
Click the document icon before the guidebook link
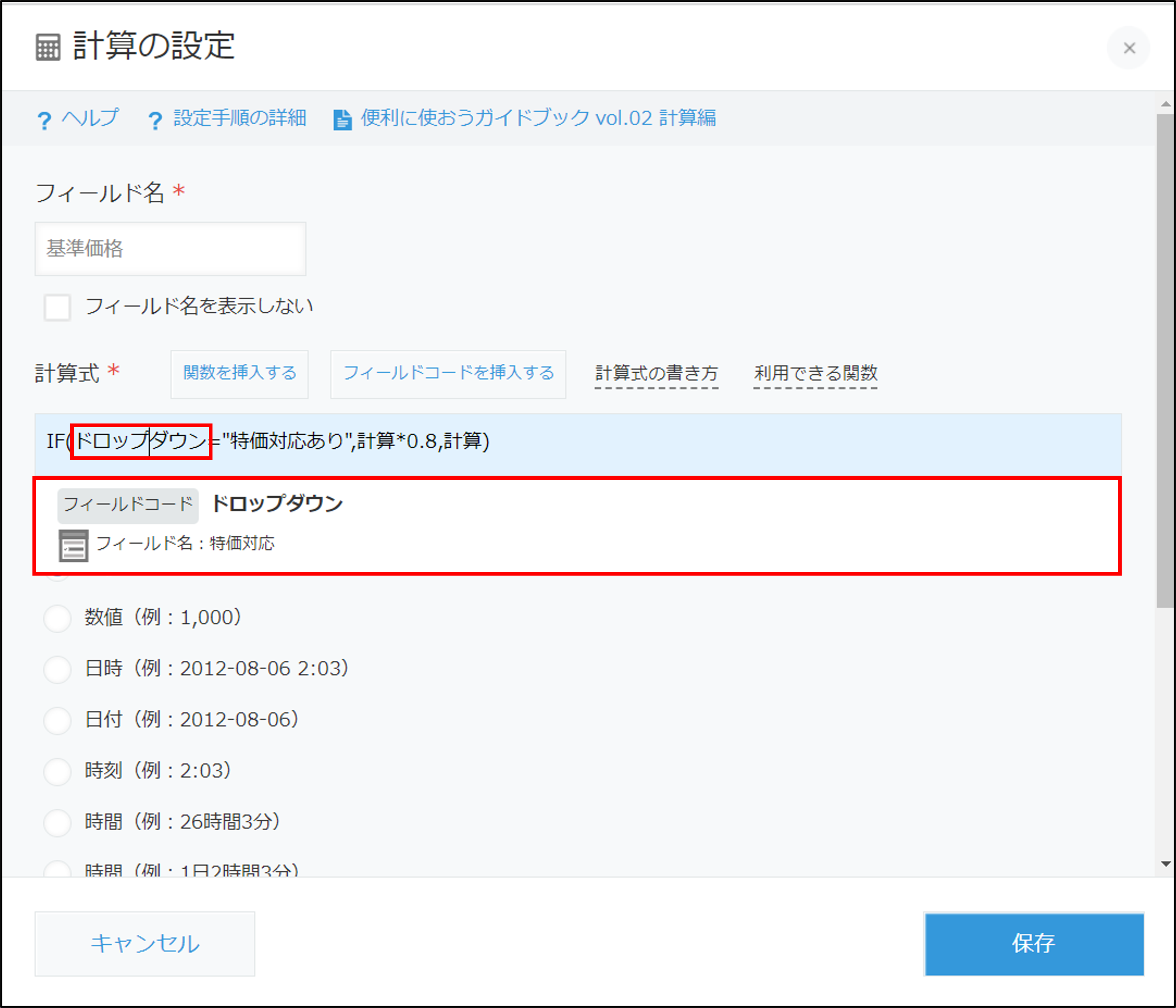[342, 119]
